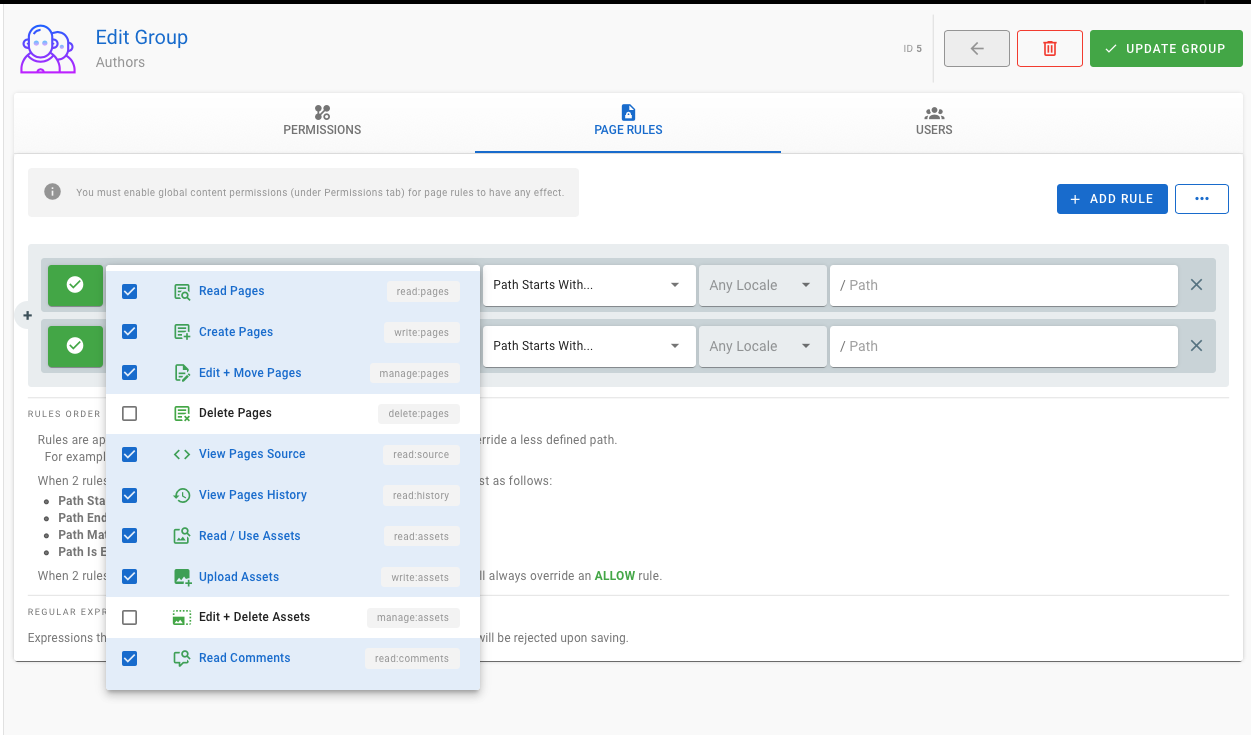Open the three-dots more options button
Viewport: 1251px width, 735px height.
[x=1202, y=199]
